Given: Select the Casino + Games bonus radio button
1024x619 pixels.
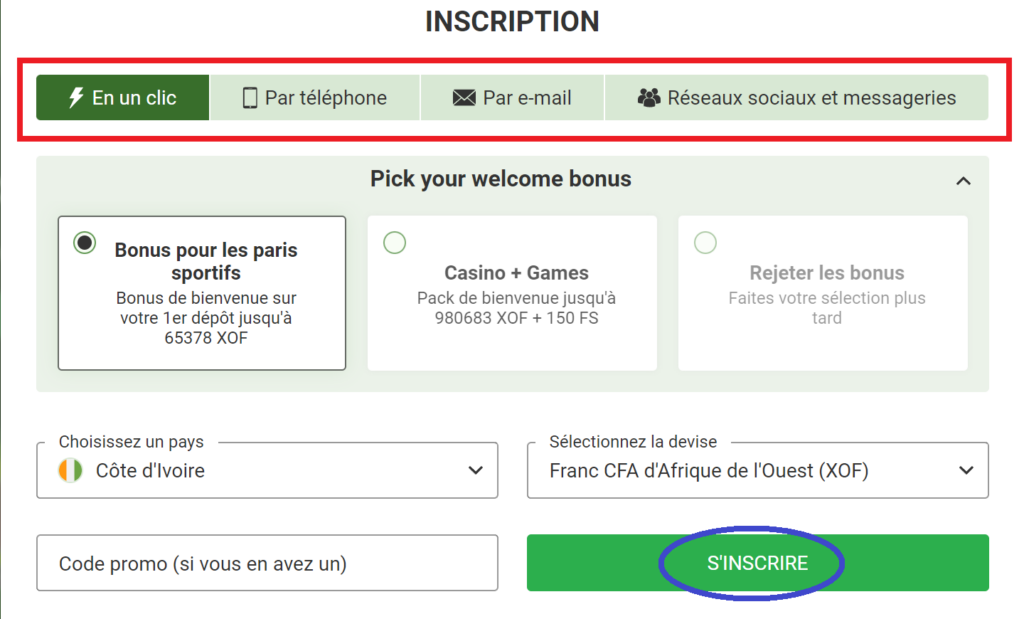Looking at the screenshot, I should coord(394,242).
